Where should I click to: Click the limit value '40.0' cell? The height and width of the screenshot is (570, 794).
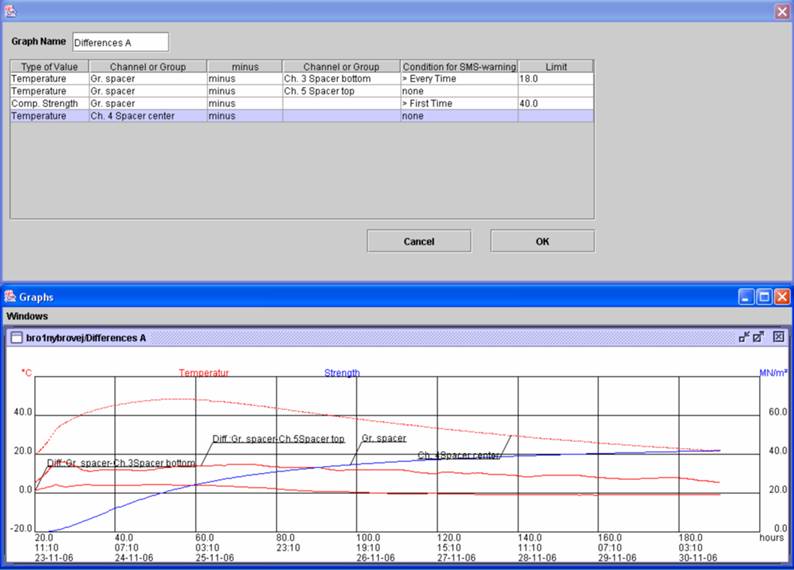[x=556, y=103]
